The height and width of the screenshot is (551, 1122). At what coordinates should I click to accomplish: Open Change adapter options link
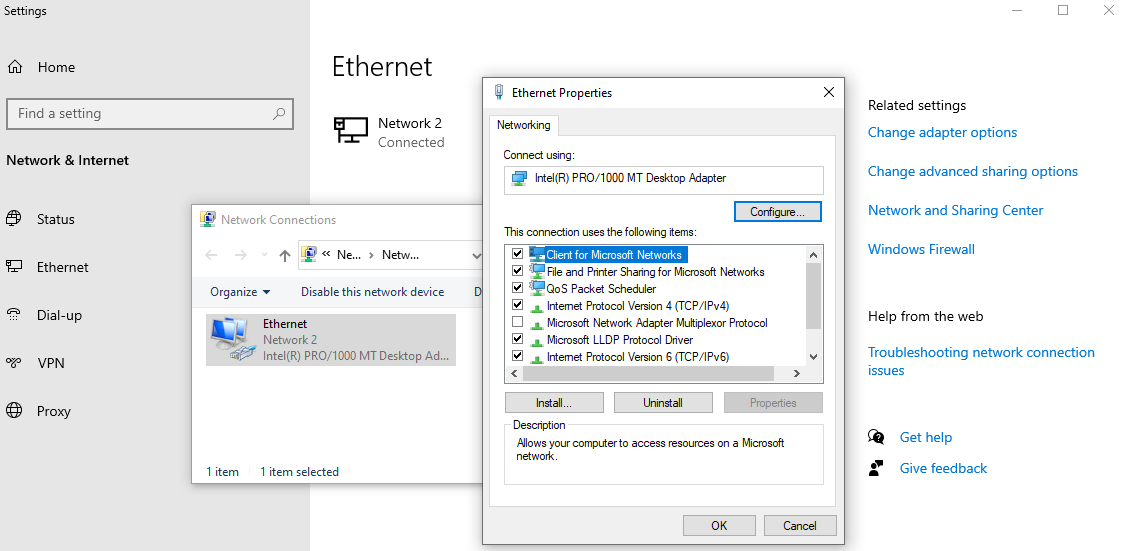(x=942, y=132)
